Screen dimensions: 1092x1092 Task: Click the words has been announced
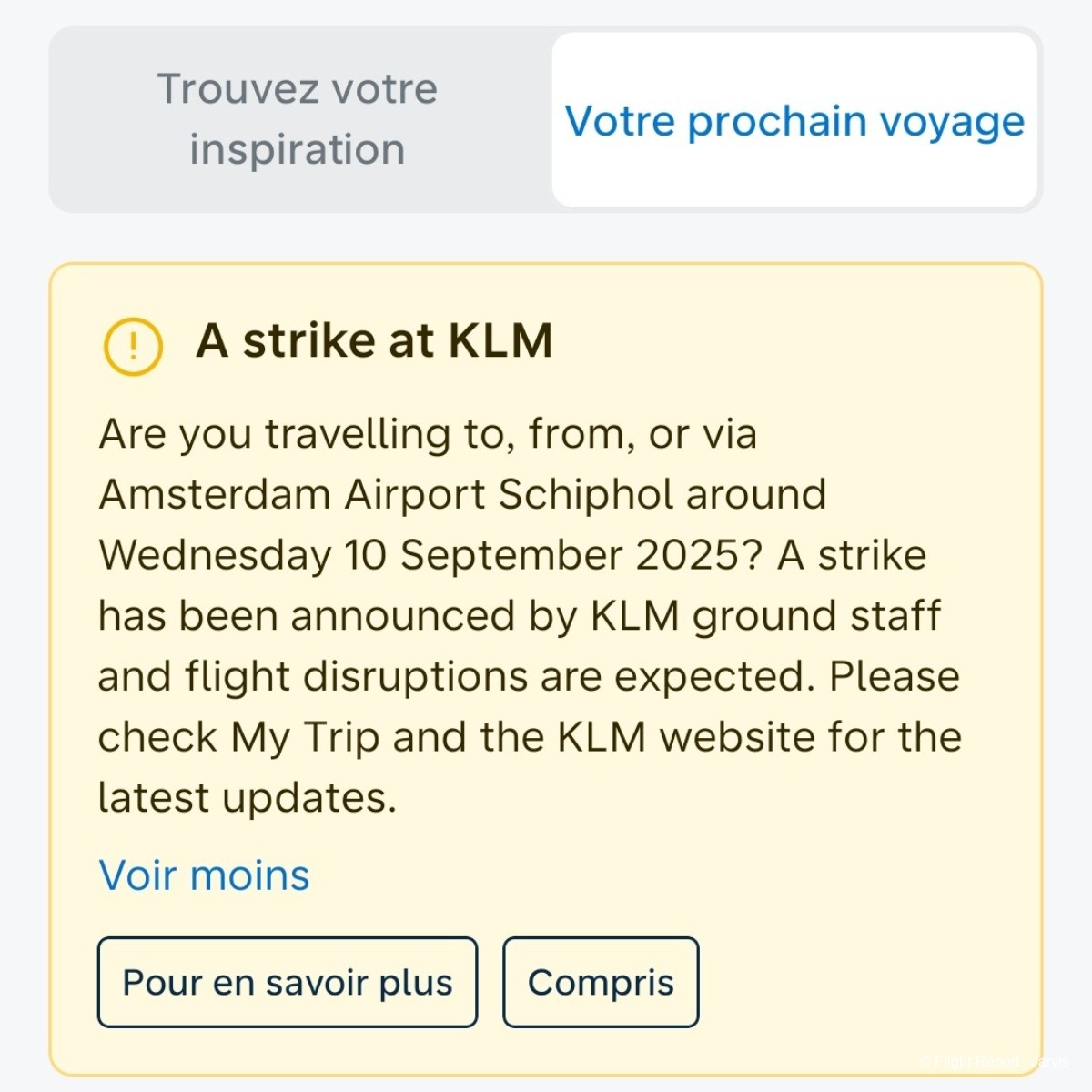pos(307,616)
